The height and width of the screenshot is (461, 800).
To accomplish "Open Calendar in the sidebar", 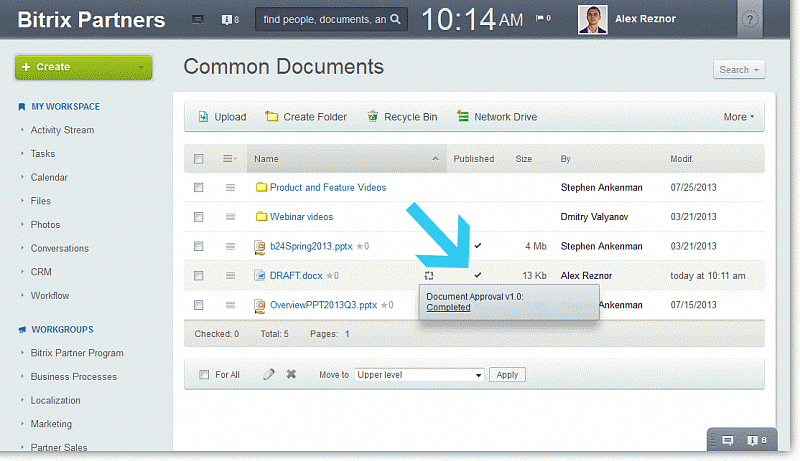I will pyautogui.click(x=49, y=177).
